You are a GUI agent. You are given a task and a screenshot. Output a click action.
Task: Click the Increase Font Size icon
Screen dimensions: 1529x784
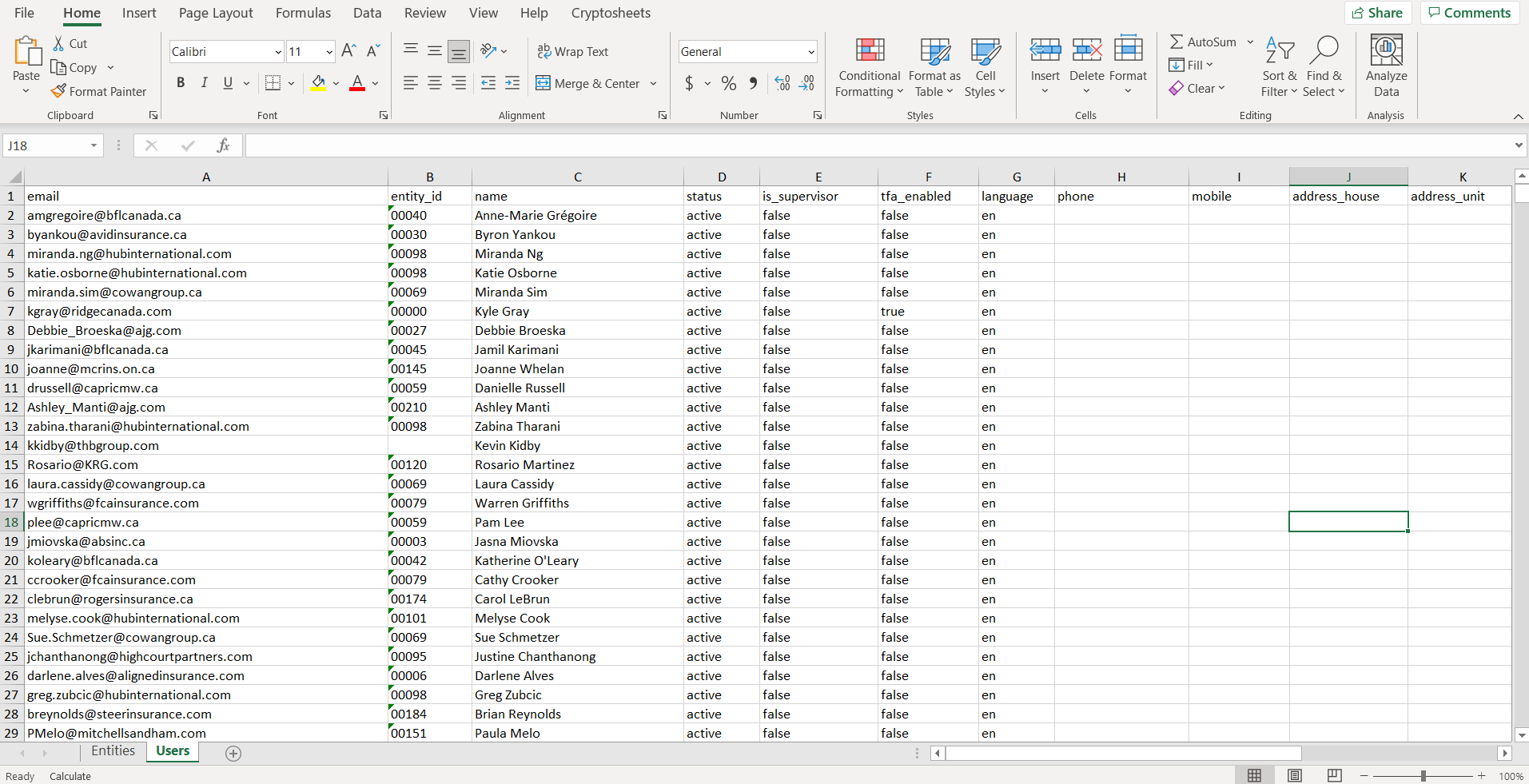348,51
